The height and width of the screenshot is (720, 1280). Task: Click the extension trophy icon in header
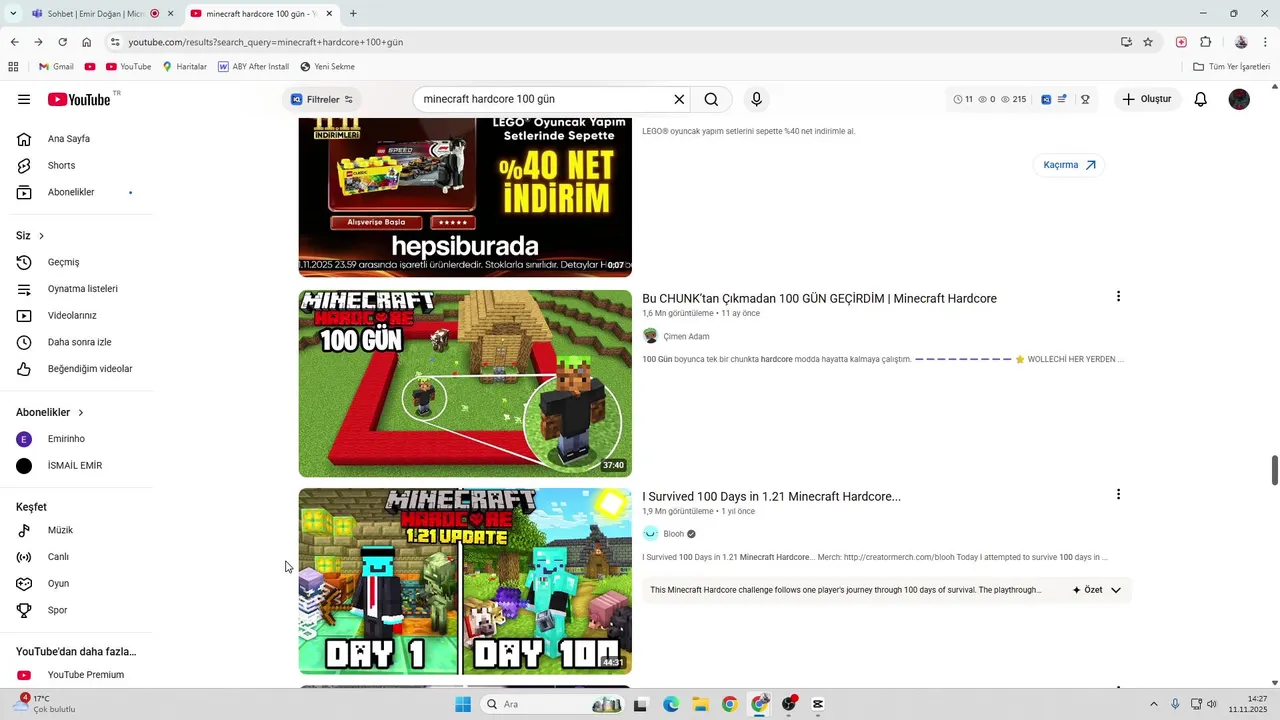pyautogui.click(x=1085, y=99)
